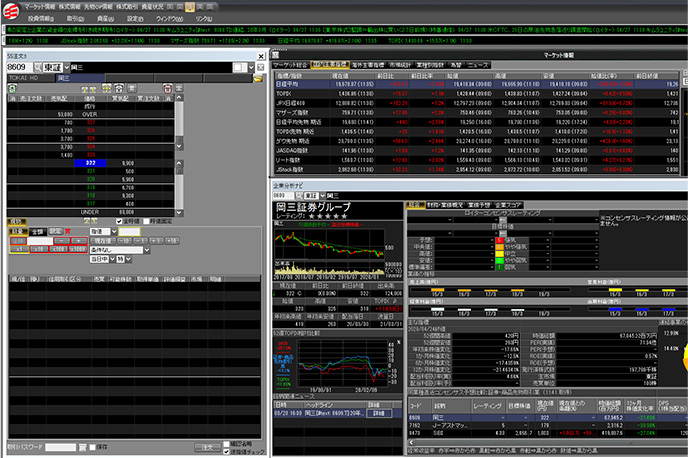Open the ウィンドウ menu bar item
Viewport: 688px width, 458px height.
tap(169, 18)
